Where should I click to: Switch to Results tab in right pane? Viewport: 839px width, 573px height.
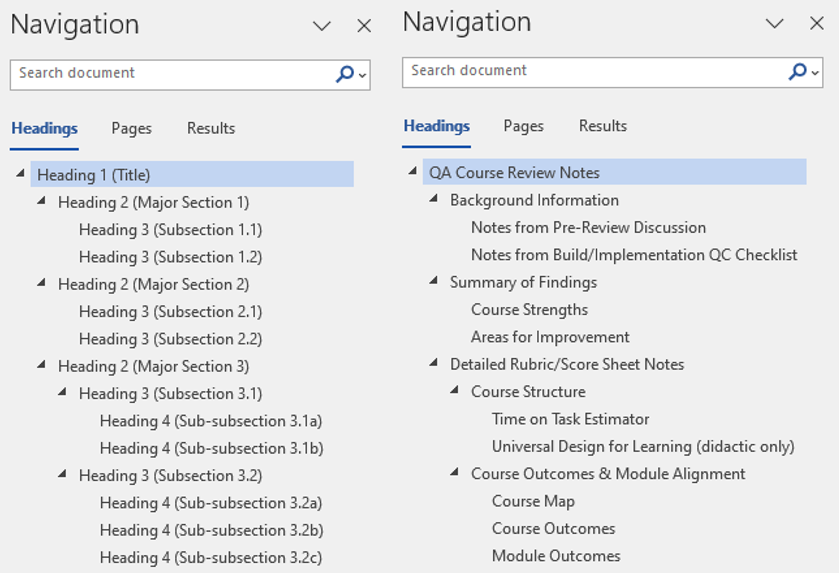click(x=602, y=126)
